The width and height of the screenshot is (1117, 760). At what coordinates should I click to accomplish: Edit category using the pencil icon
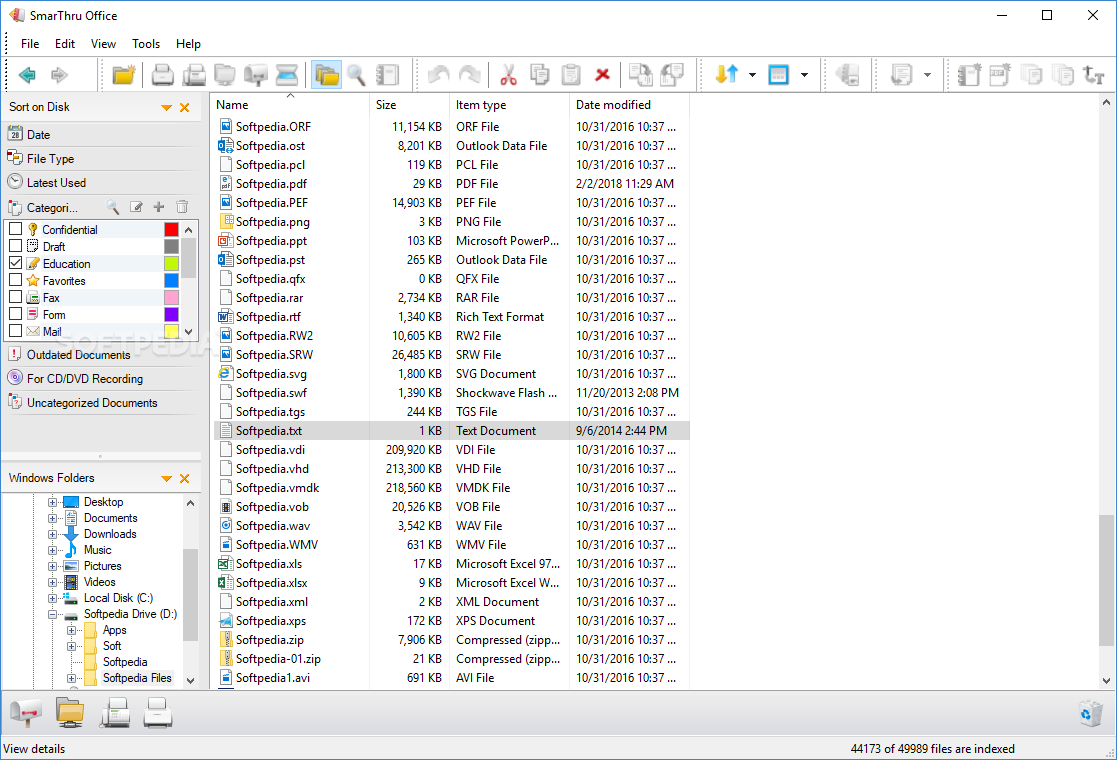click(x=136, y=207)
